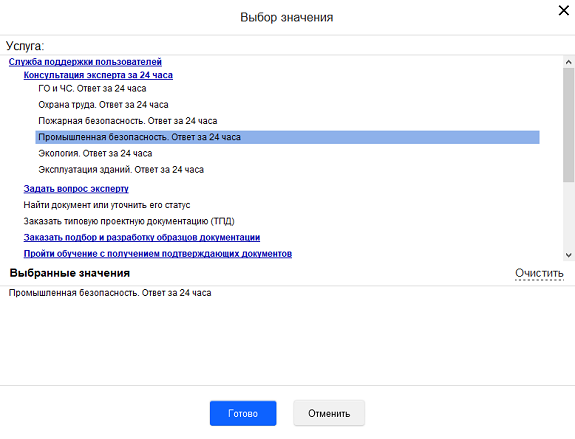Viewport: 575px width, 439px height.
Task: Open Заказать подбор и разработку образцов документации
Action: pyautogui.click(x=142, y=238)
